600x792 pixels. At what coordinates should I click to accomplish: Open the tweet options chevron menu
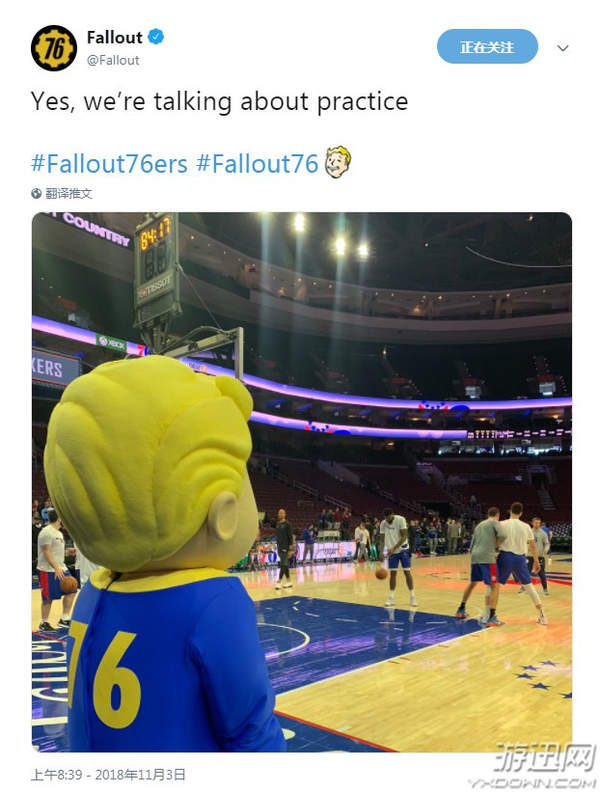[x=562, y=48]
